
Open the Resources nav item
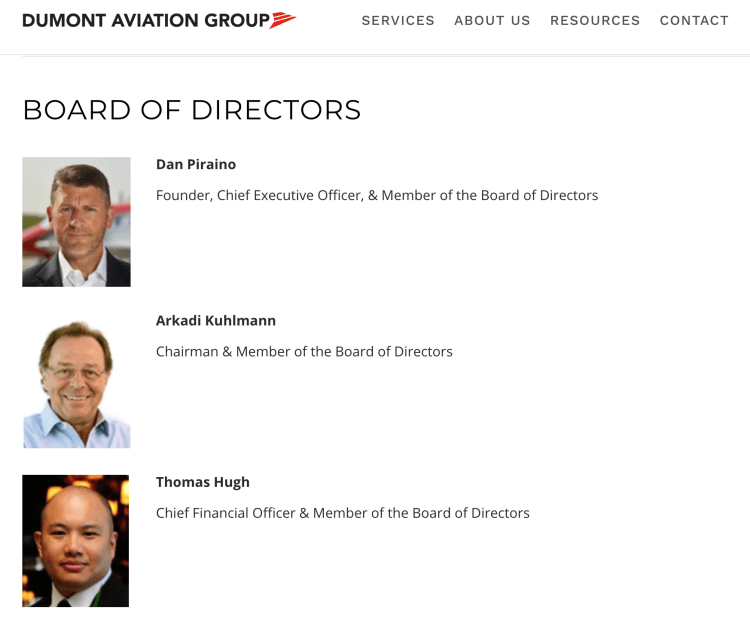coord(595,21)
